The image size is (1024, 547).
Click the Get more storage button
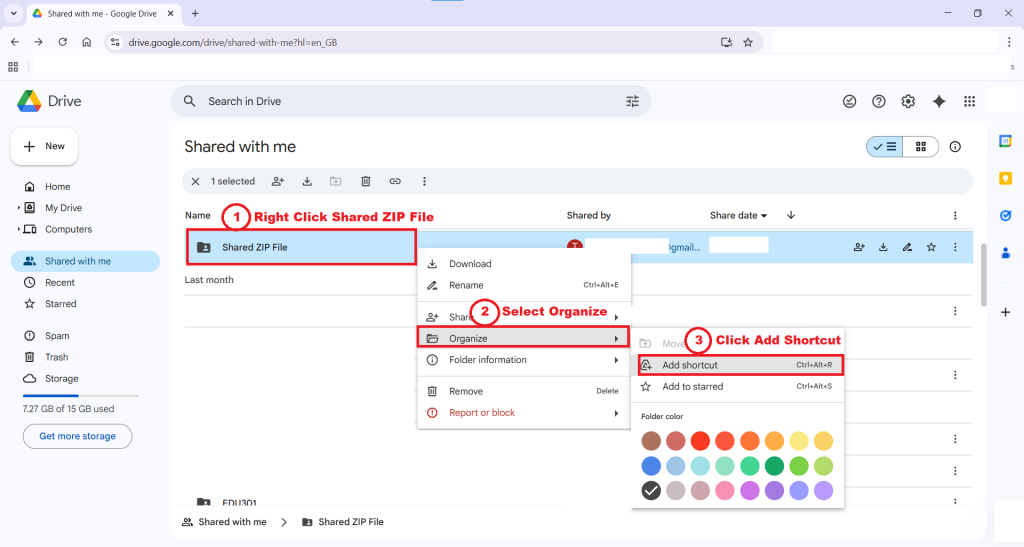pyautogui.click(x=77, y=436)
